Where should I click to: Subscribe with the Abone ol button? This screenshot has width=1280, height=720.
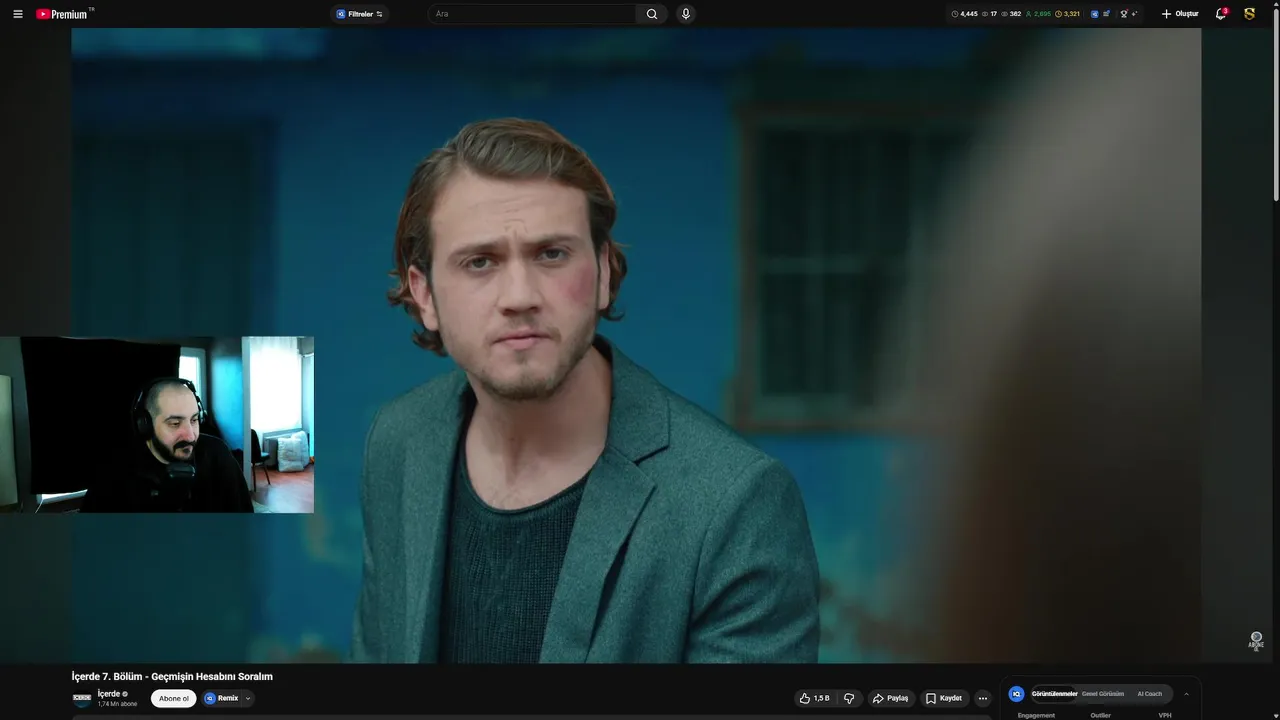click(174, 698)
